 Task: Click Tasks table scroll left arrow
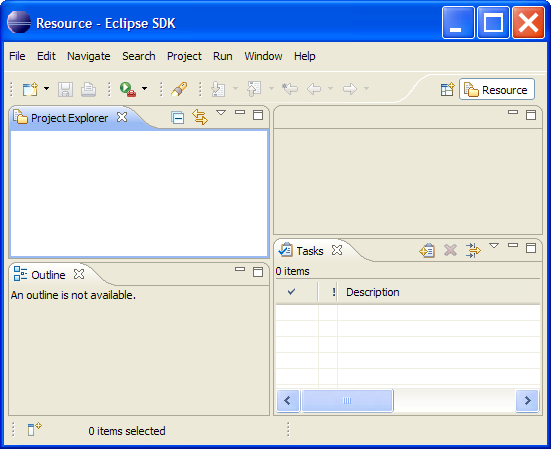288,401
